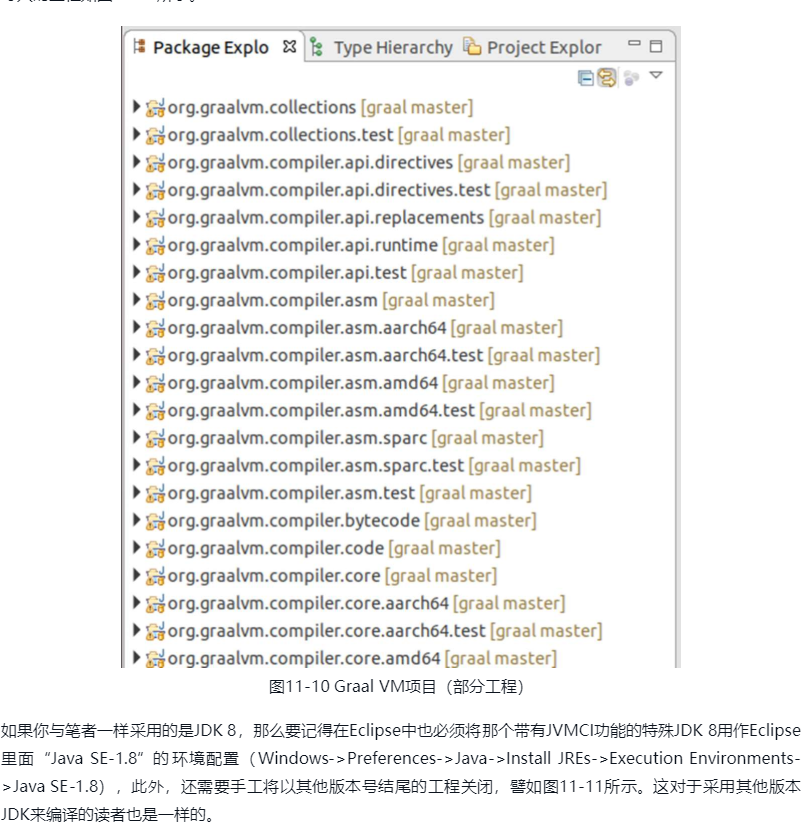Click project icon of org.graalvm.compiler.asm

tap(155, 300)
